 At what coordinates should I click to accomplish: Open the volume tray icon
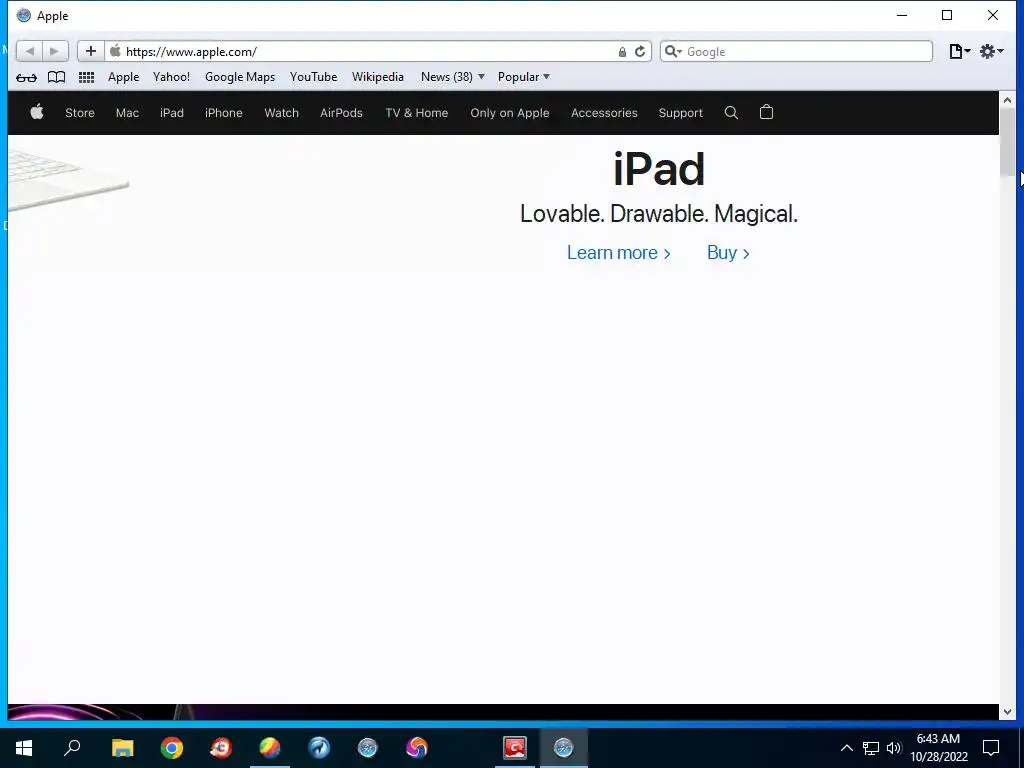894,748
